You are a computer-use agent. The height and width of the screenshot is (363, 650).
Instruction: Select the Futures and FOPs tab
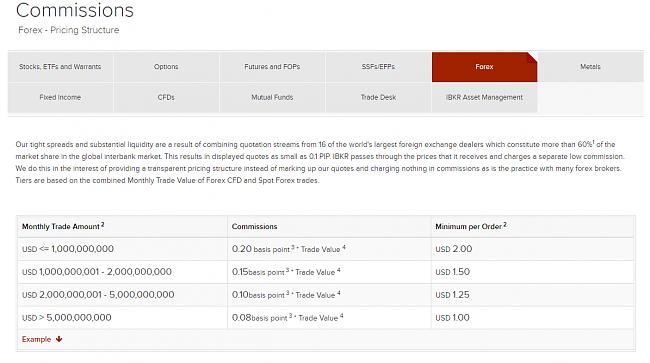point(272,67)
